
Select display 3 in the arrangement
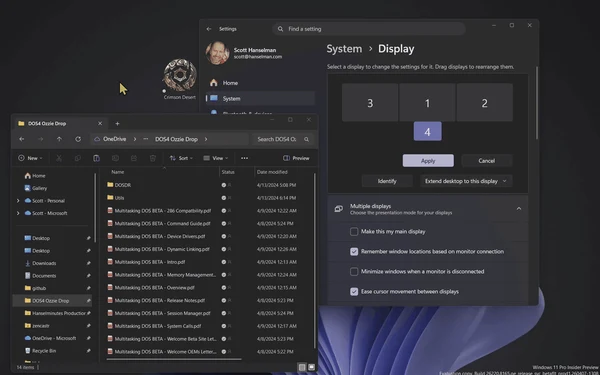click(x=370, y=103)
